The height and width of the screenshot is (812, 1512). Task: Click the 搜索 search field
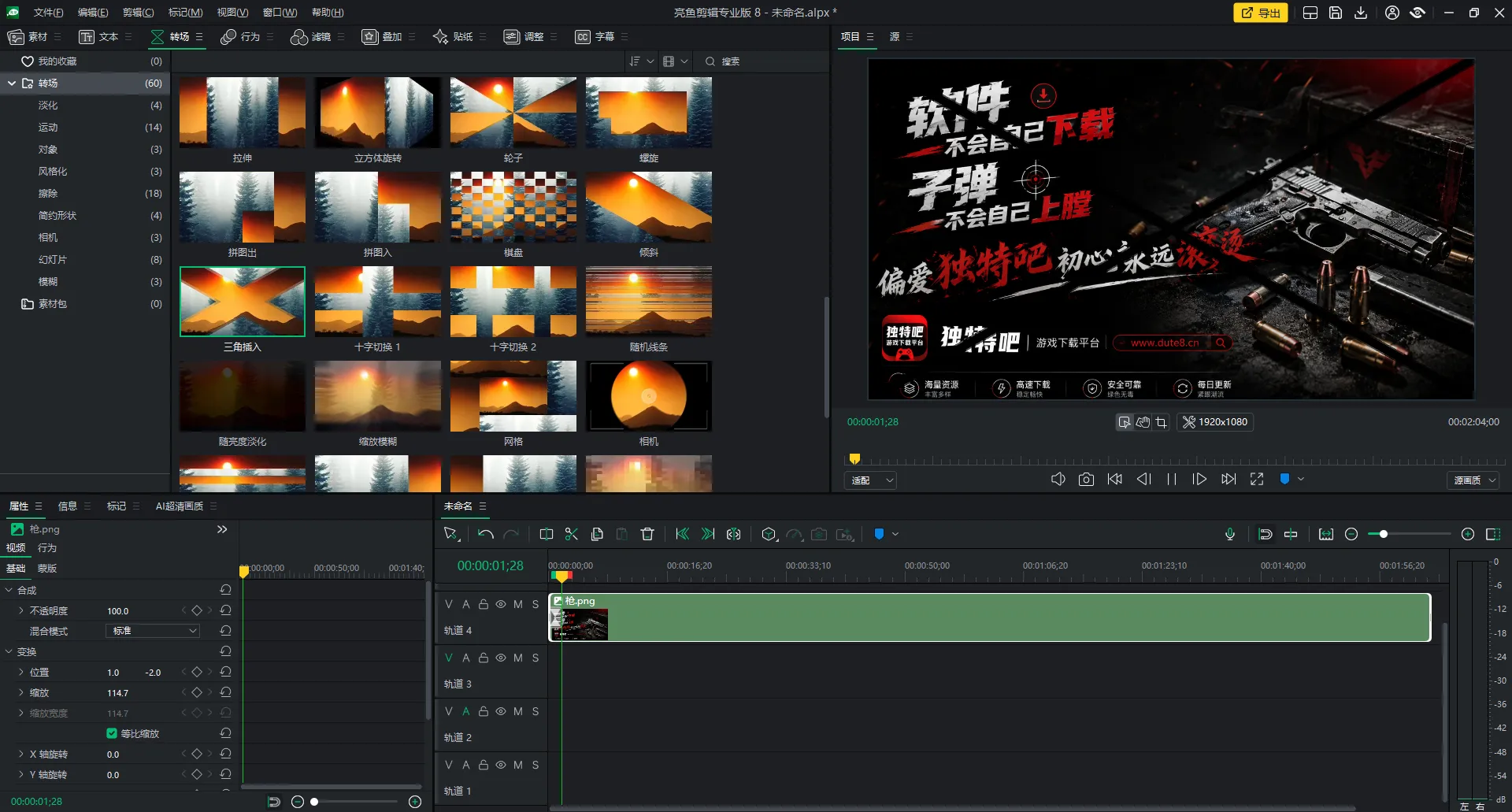(x=762, y=61)
